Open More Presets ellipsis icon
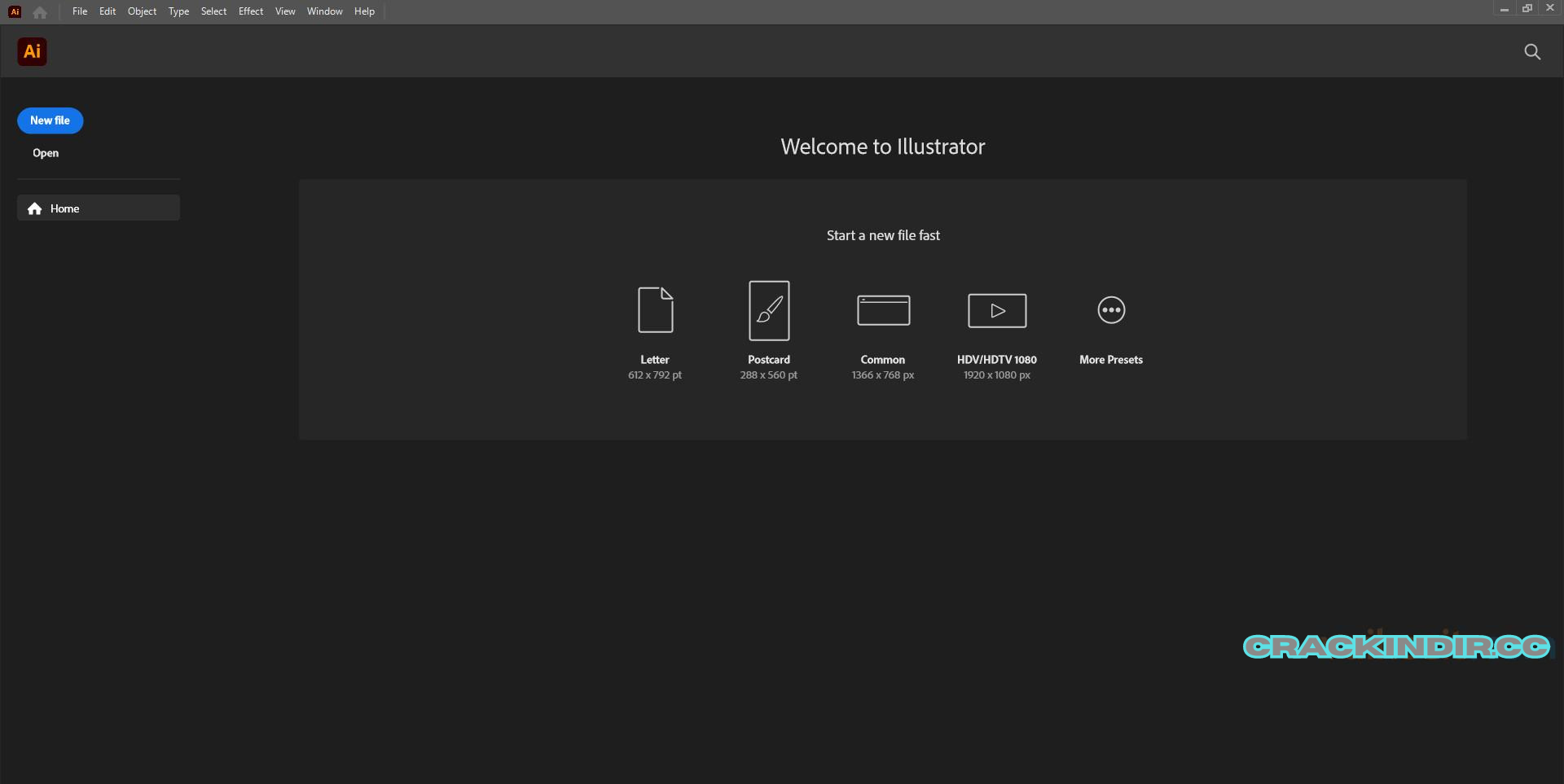1564x784 pixels. click(1111, 310)
